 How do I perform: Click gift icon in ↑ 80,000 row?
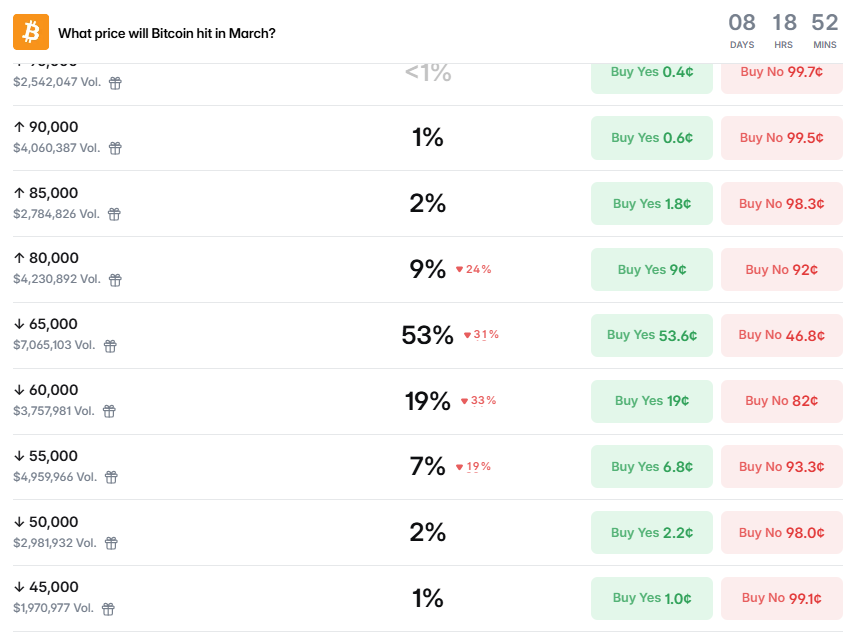[115, 280]
